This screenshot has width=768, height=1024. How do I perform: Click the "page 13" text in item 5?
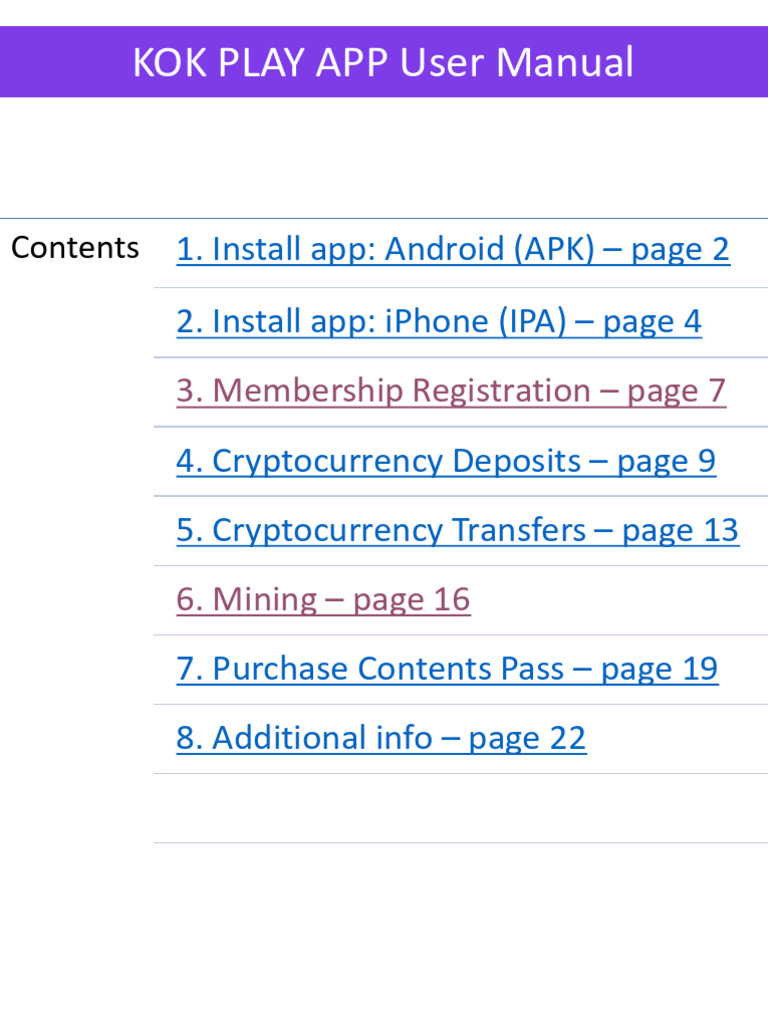(680, 530)
